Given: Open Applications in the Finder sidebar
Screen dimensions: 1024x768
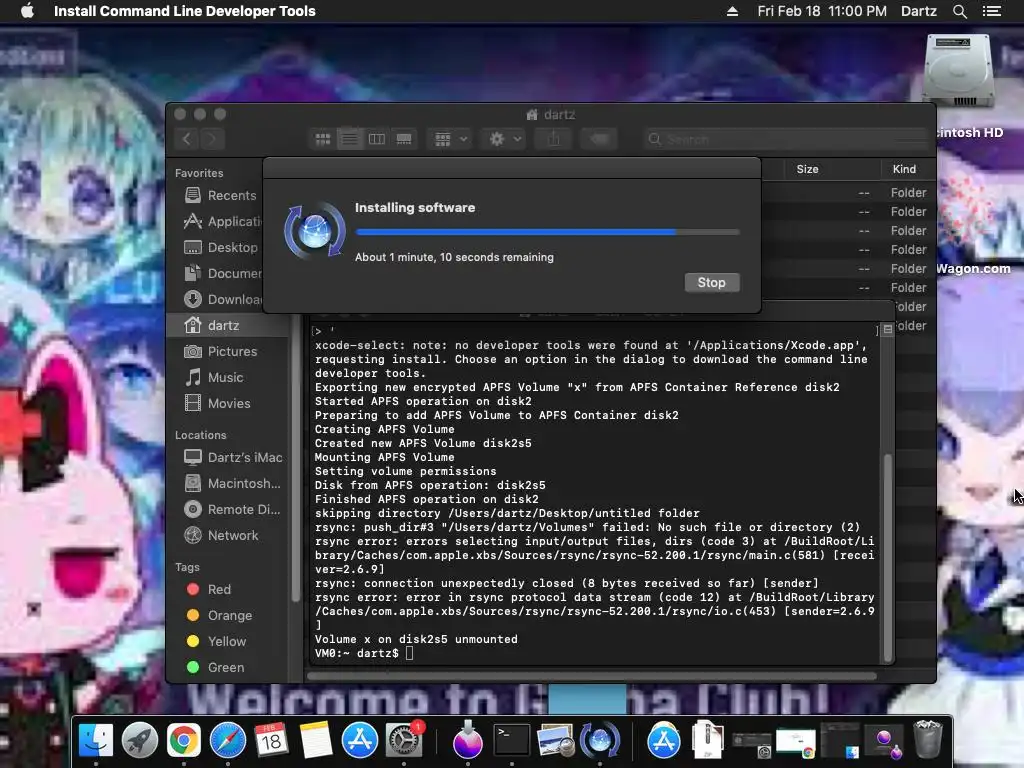Looking at the screenshot, I should coord(222,221).
